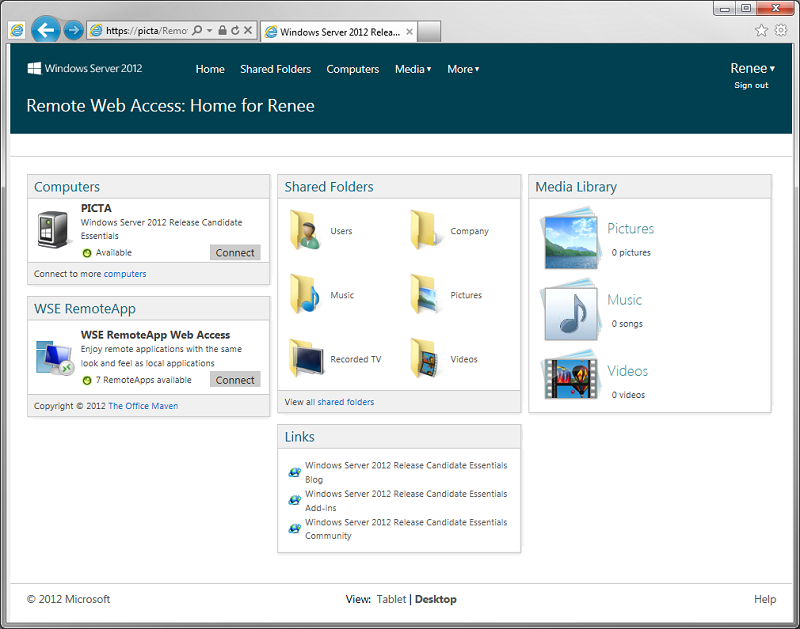Click the Windows Server 2012 logo
Screen dimensions: 800x629
tap(85, 68)
